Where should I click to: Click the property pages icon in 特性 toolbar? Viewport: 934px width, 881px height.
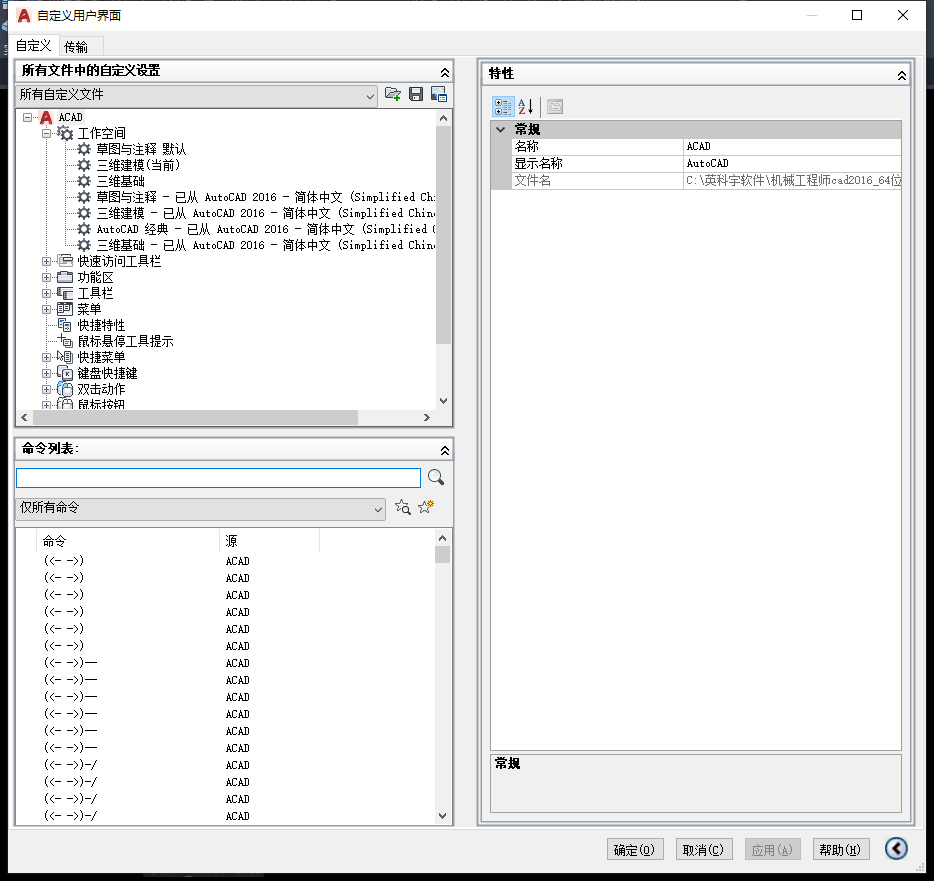point(555,107)
